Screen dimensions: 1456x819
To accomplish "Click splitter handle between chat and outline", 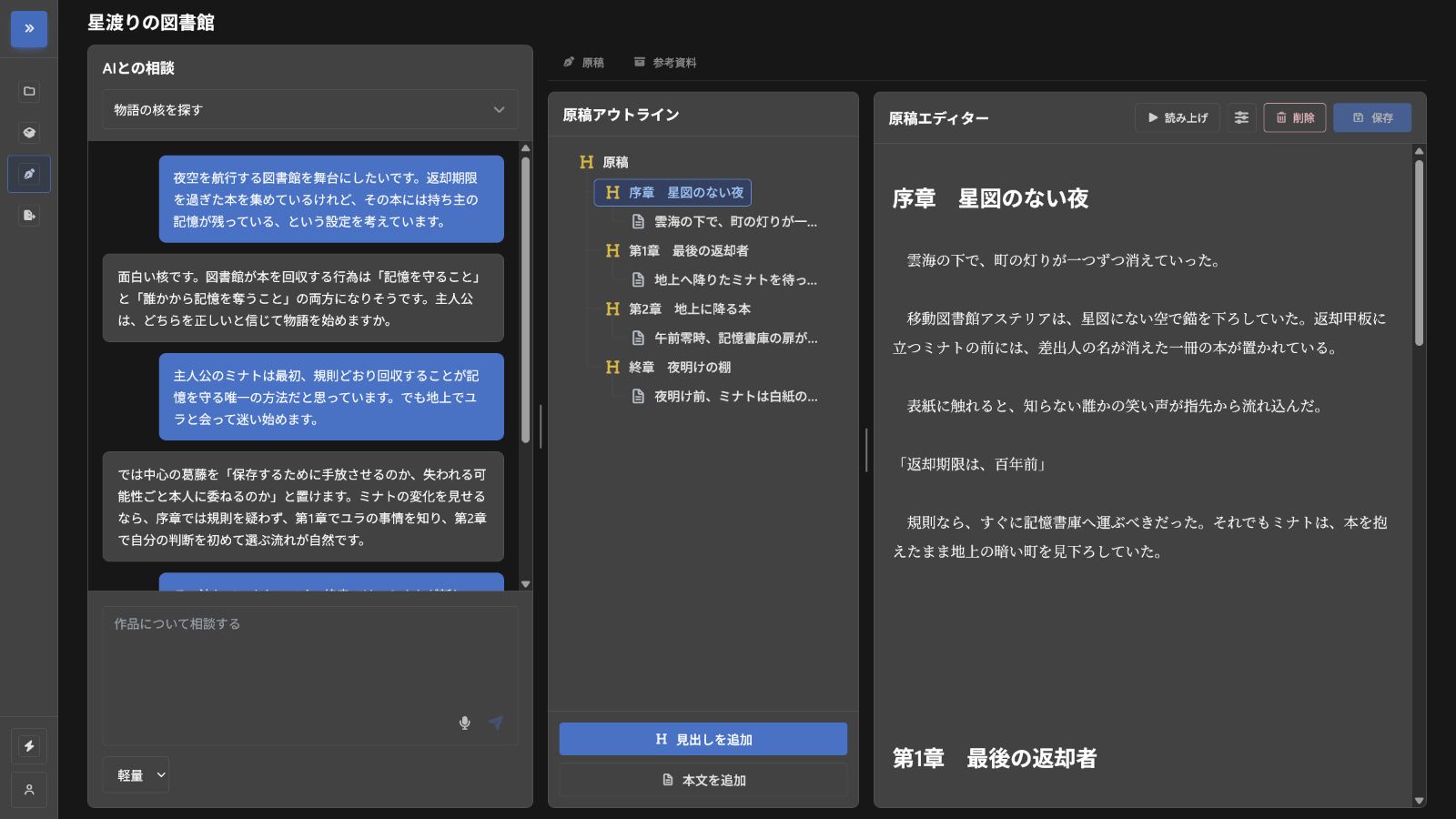I will (x=541, y=426).
